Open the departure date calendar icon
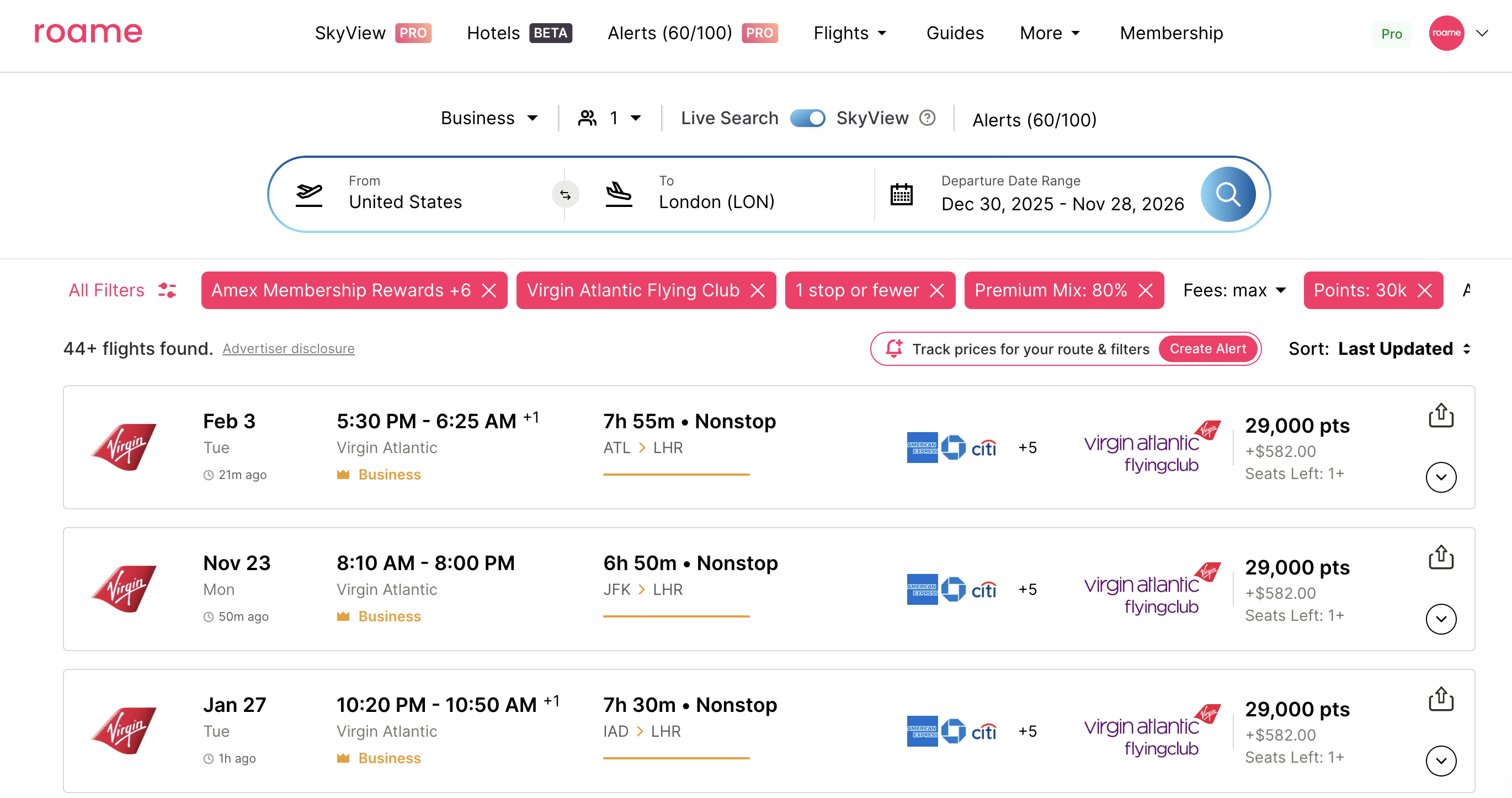This screenshot has width=1512, height=798. (901, 194)
